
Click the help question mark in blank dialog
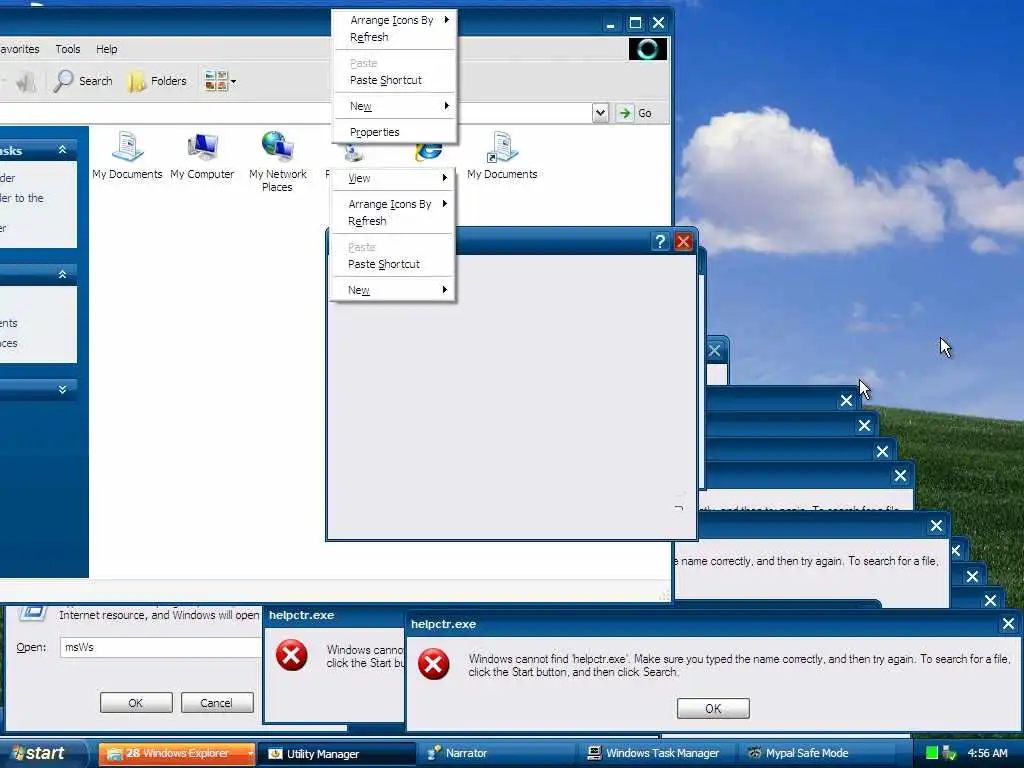pos(660,242)
